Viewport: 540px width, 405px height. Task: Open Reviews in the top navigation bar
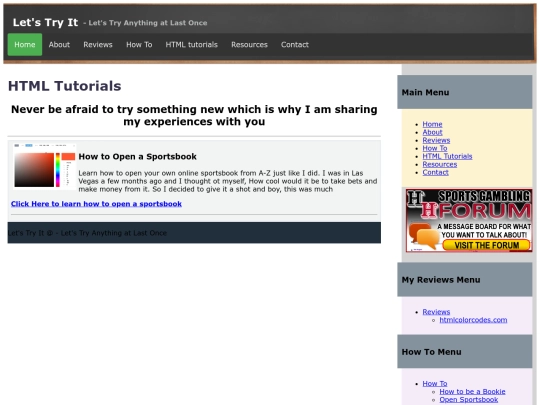click(x=98, y=44)
